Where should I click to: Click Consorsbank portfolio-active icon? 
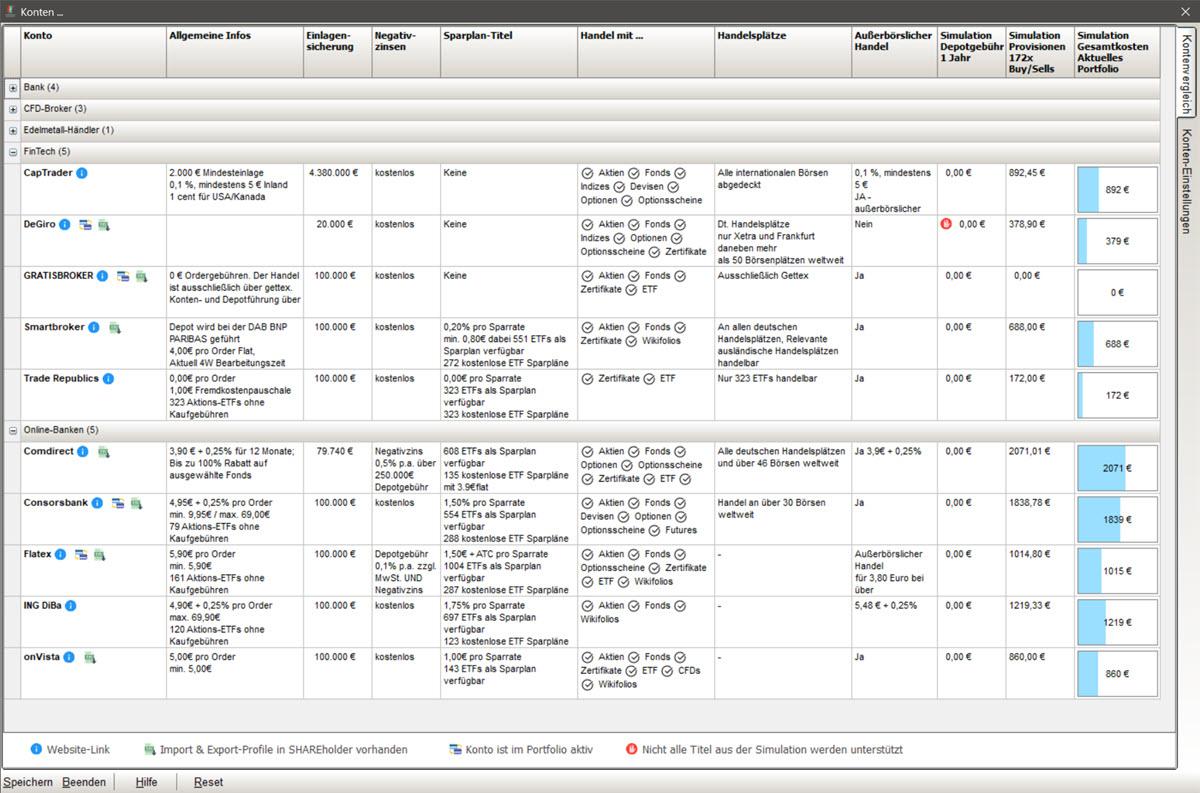[x=117, y=503]
